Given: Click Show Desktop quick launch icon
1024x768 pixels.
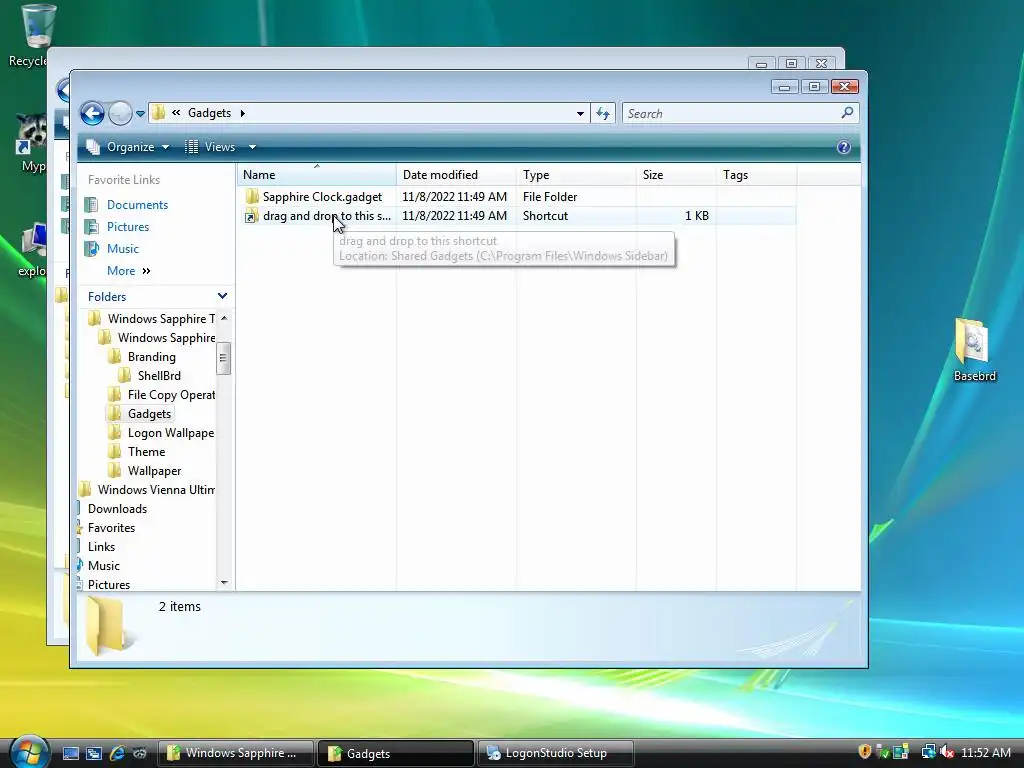Looking at the screenshot, I should click(x=71, y=754).
